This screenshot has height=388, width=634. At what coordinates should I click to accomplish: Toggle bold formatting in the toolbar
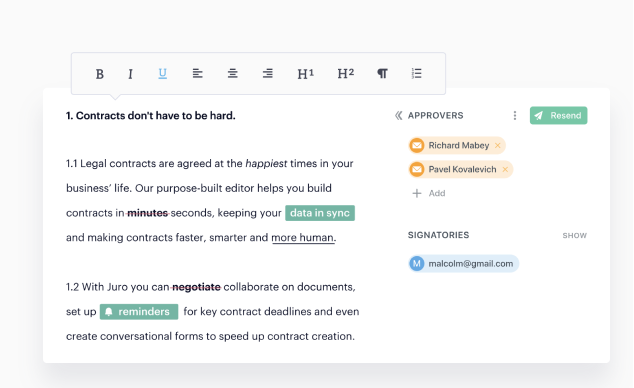point(99,74)
